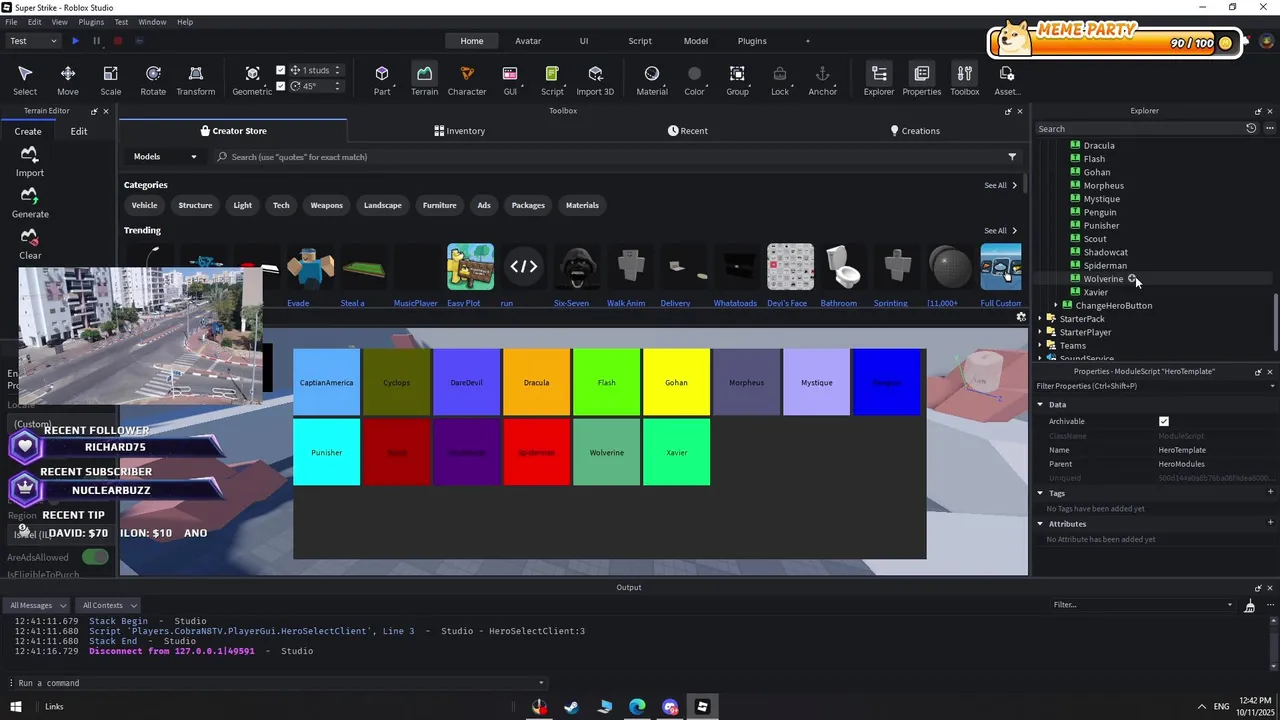Uncheck the Archivable property checkbox
Viewport: 1280px width, 720px height.
coord(1164,422)
